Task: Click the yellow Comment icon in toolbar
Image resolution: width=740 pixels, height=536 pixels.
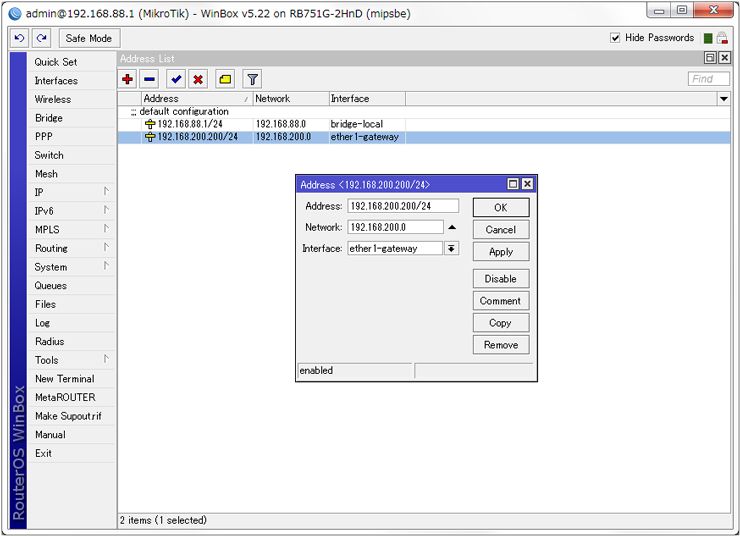Action: (x=225, y=79)
